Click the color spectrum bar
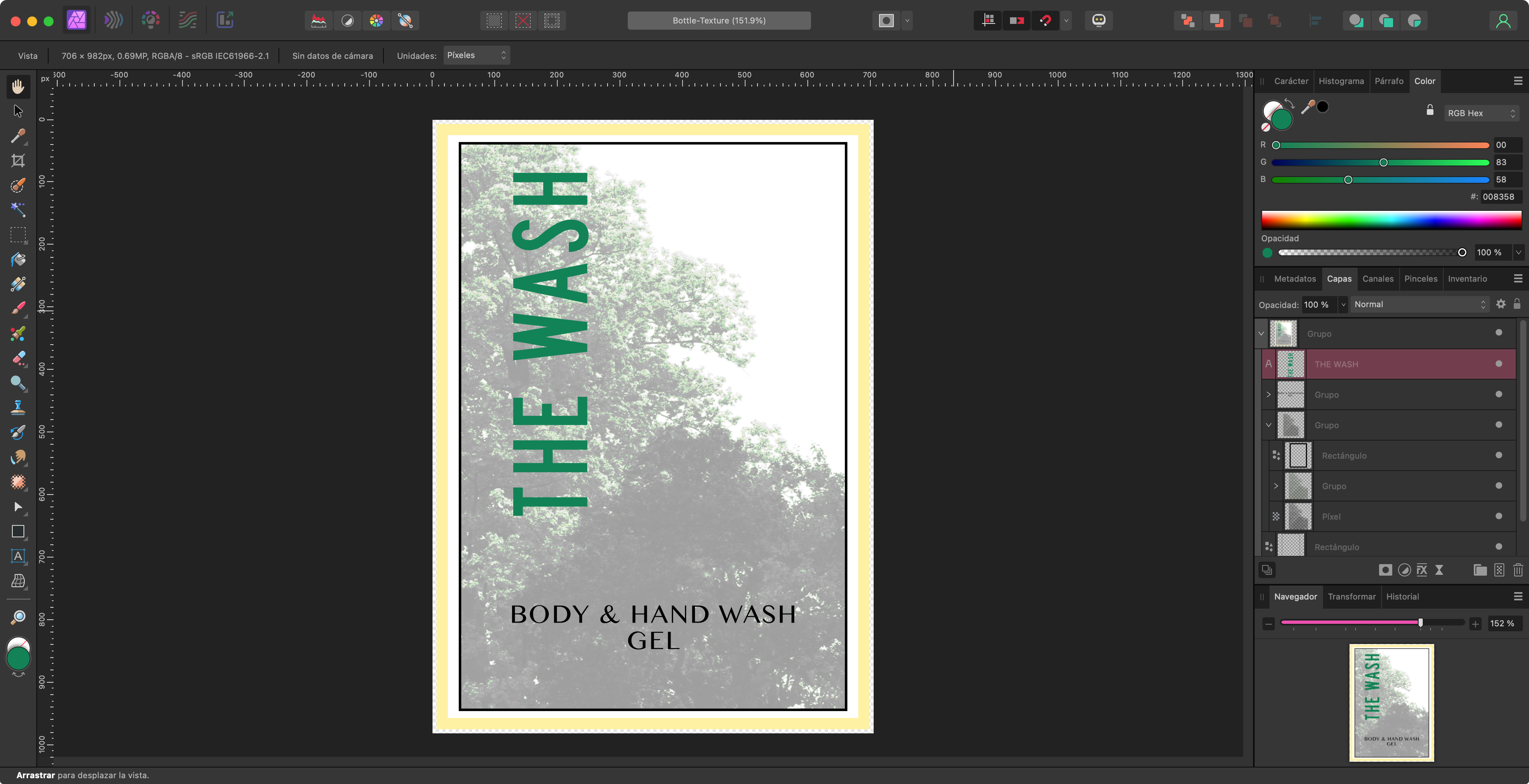Screen dimensions: 1529x784 [1391, 219]
